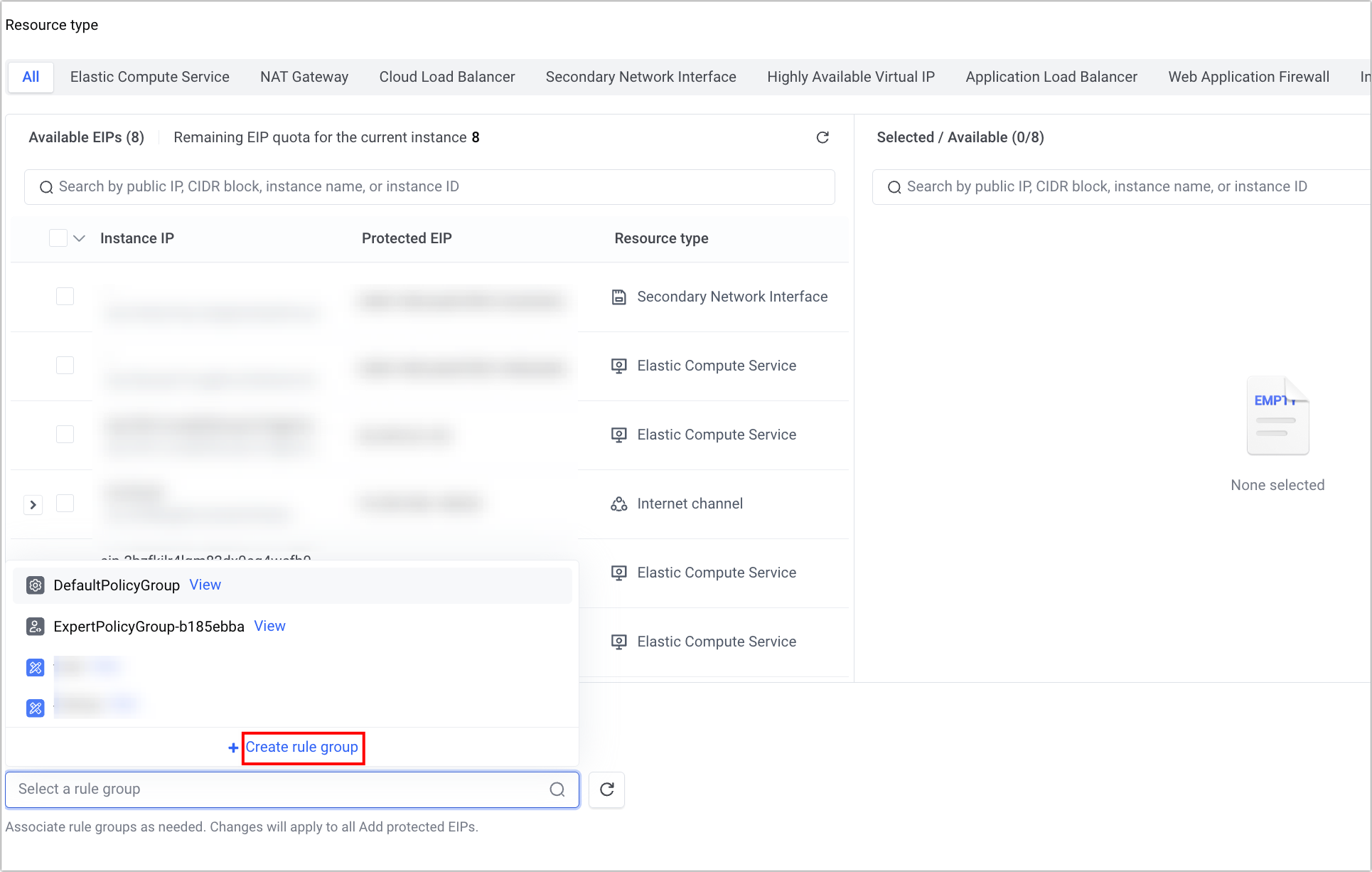This screenshot has height=872, width=1372.
Task: Click search magnifier icon in rule group field
Action: 557,789
